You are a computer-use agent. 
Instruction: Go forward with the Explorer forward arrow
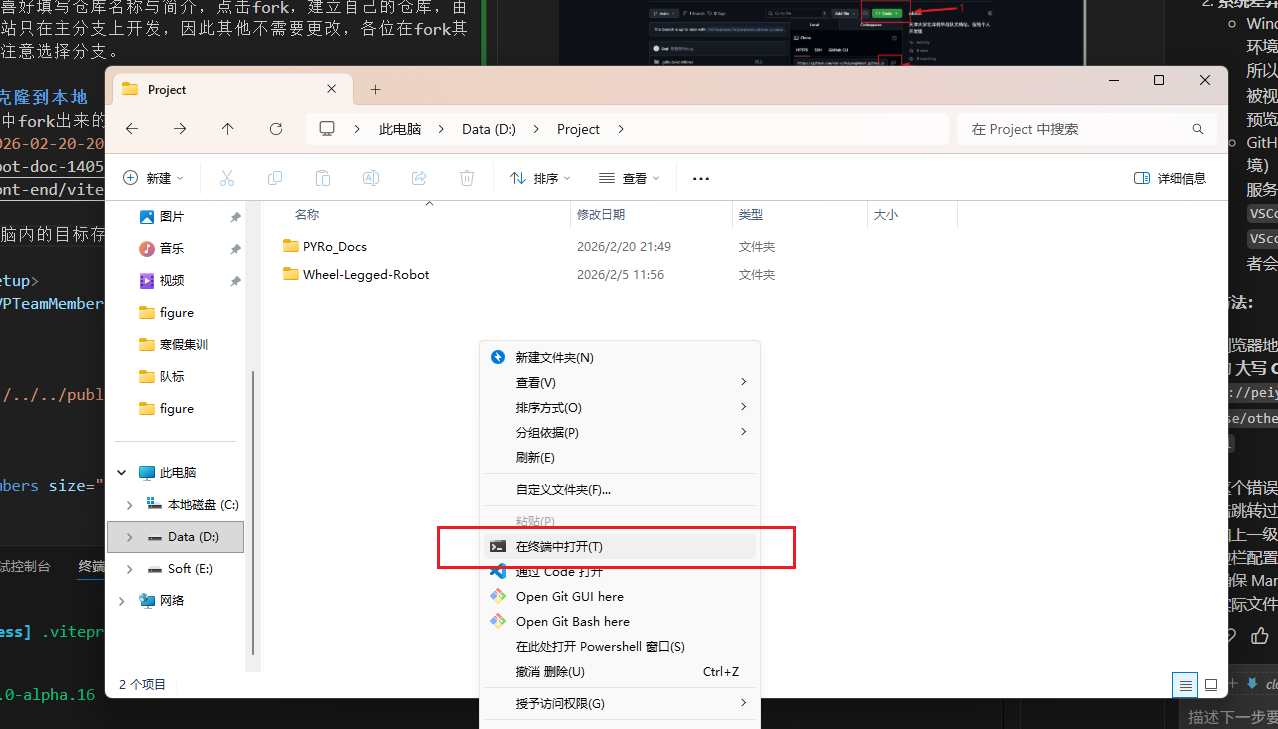click(180, 129)
